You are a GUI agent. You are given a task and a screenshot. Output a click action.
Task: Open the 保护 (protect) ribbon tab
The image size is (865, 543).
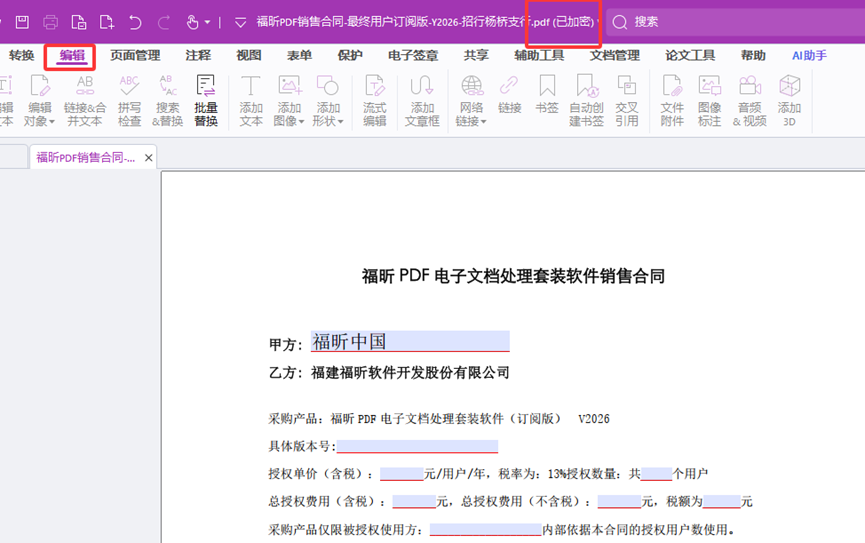[350, 56]
